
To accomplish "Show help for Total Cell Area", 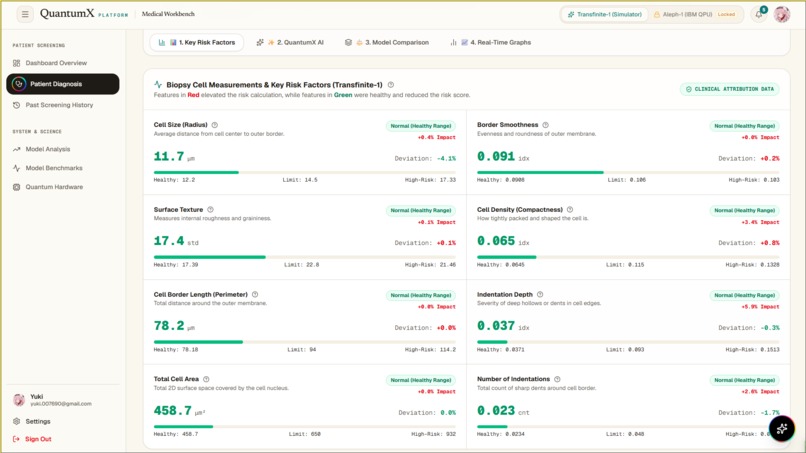I will 206,379.
